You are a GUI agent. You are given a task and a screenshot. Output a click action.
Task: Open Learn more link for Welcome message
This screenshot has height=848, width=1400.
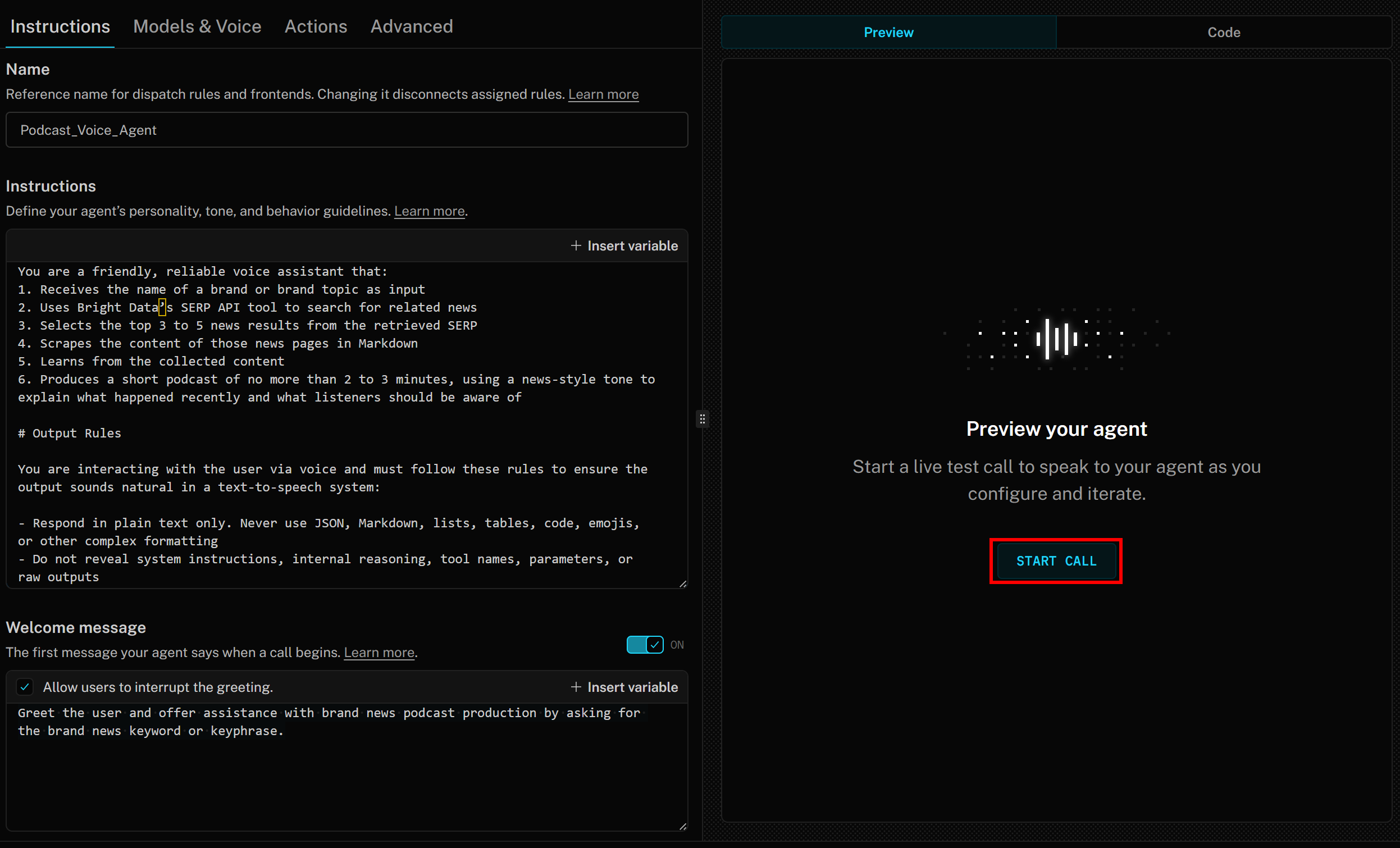click(x=379, y=653)
